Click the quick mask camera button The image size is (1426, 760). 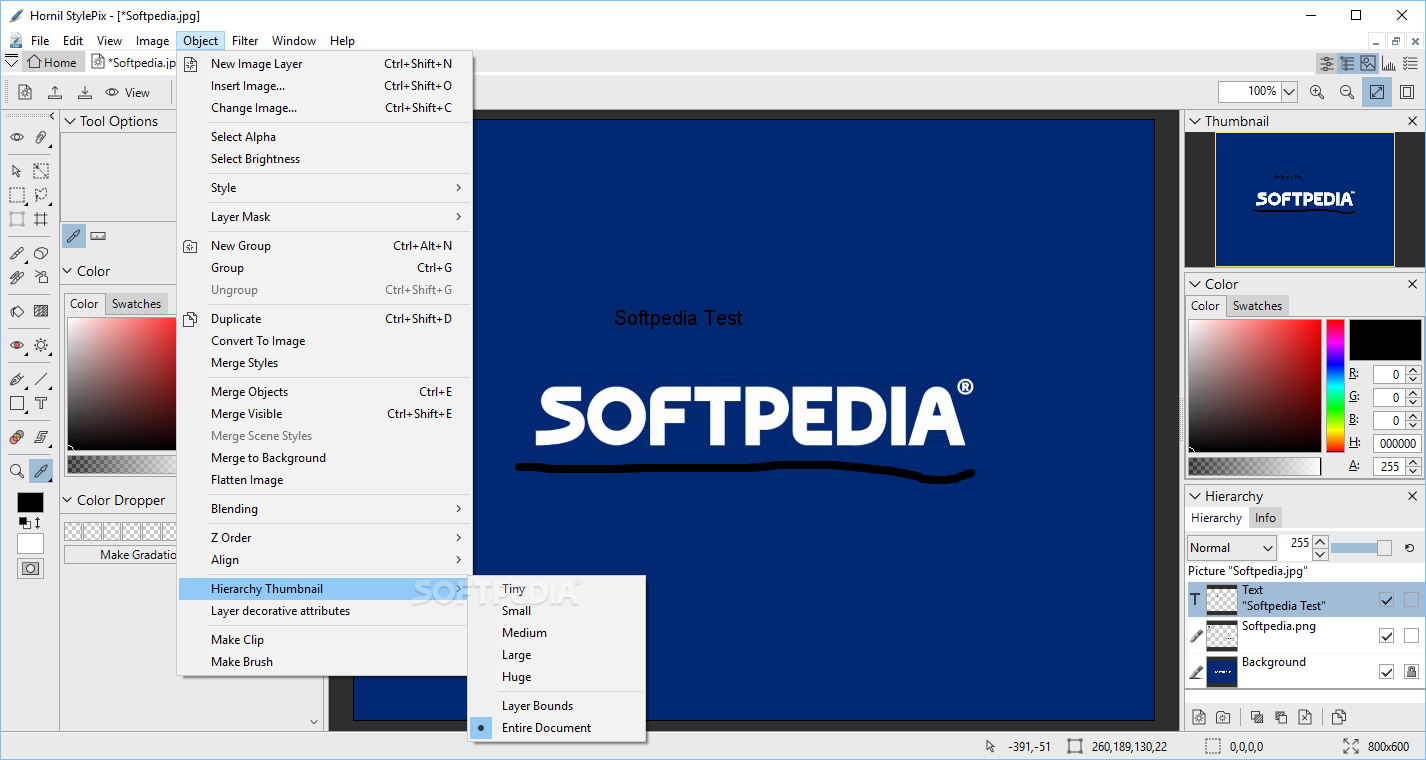pyautogui.click(x=30, y=568)
